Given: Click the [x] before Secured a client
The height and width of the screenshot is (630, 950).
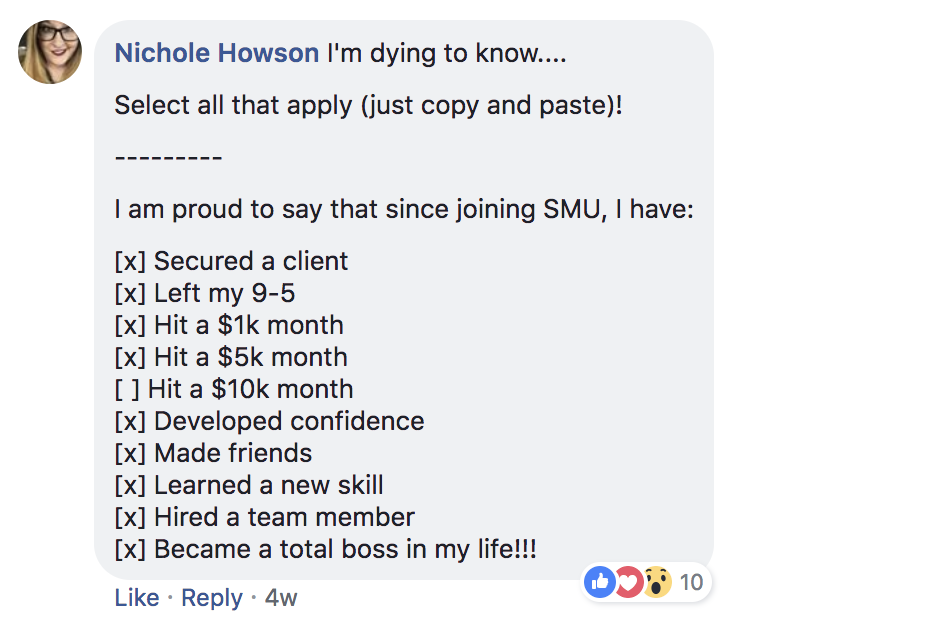Looking at the screenshot, I should pyautogui.click(x=130, y=262).
